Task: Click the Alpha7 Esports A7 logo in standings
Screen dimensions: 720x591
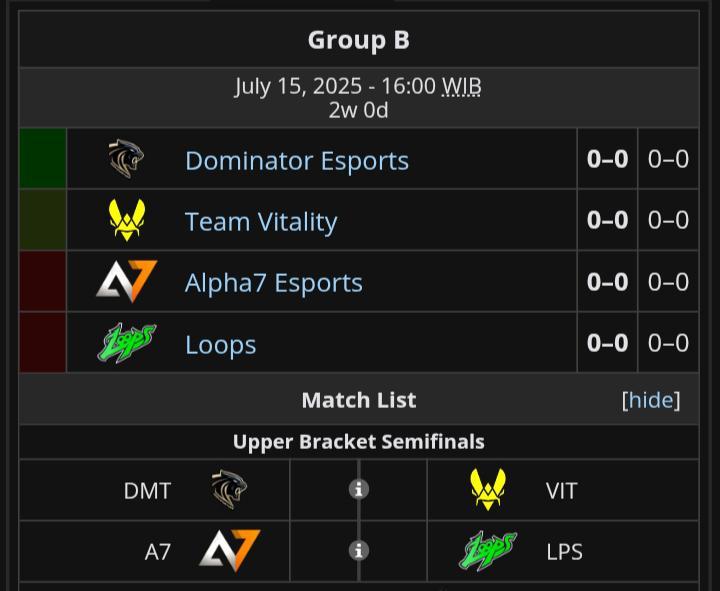Action: coord(127,281)
